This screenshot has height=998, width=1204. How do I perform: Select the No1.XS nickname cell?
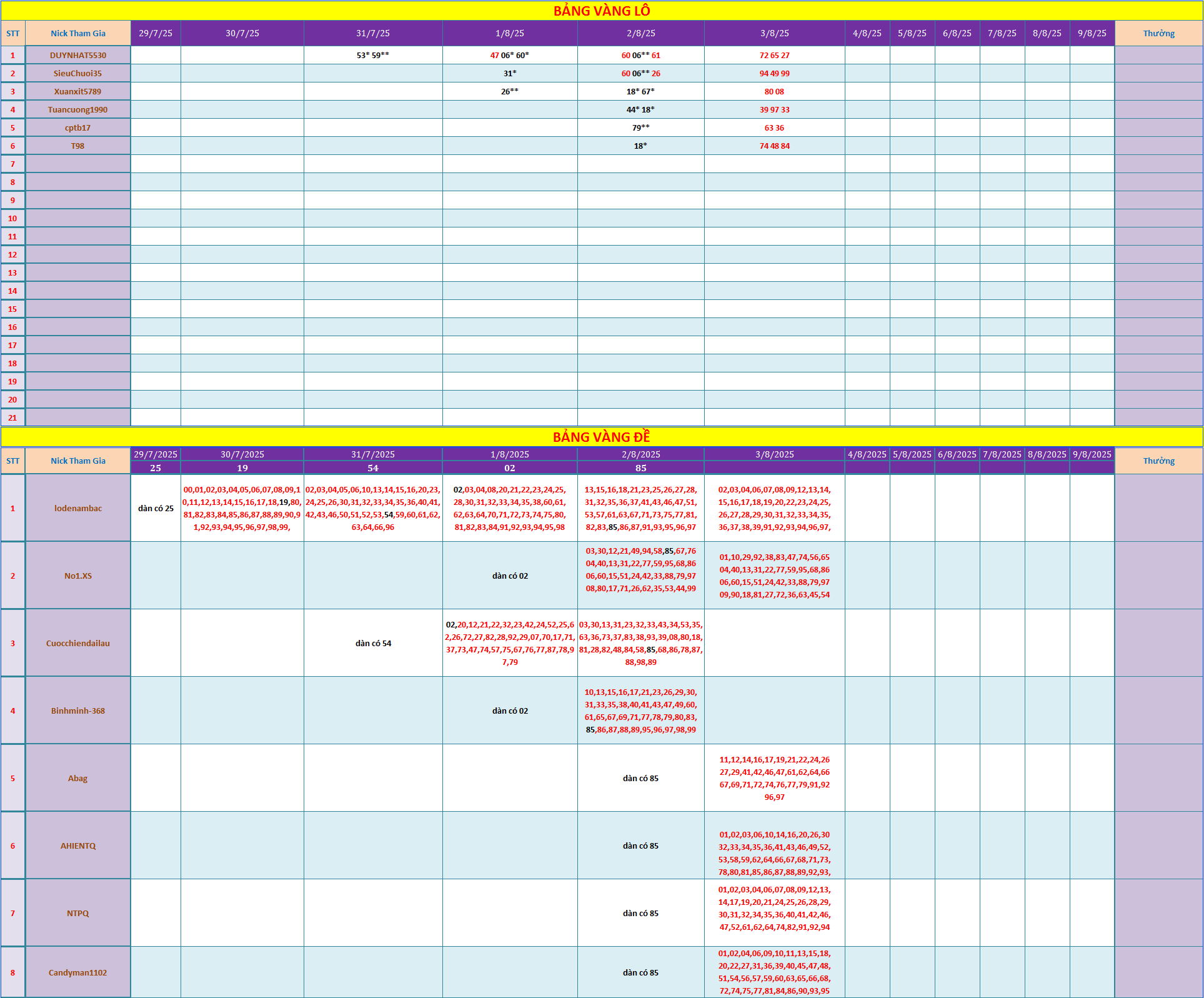77,576
